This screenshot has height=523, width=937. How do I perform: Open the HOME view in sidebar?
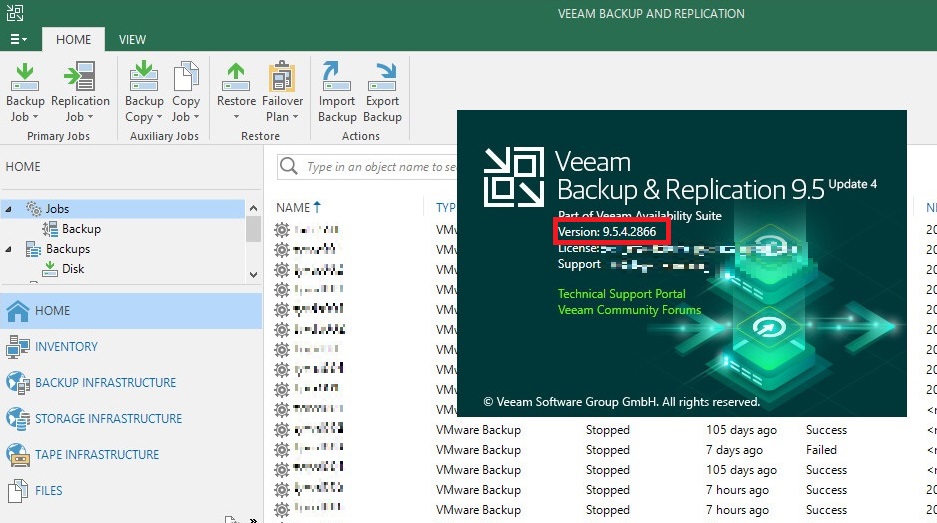(x=131, y=311)
